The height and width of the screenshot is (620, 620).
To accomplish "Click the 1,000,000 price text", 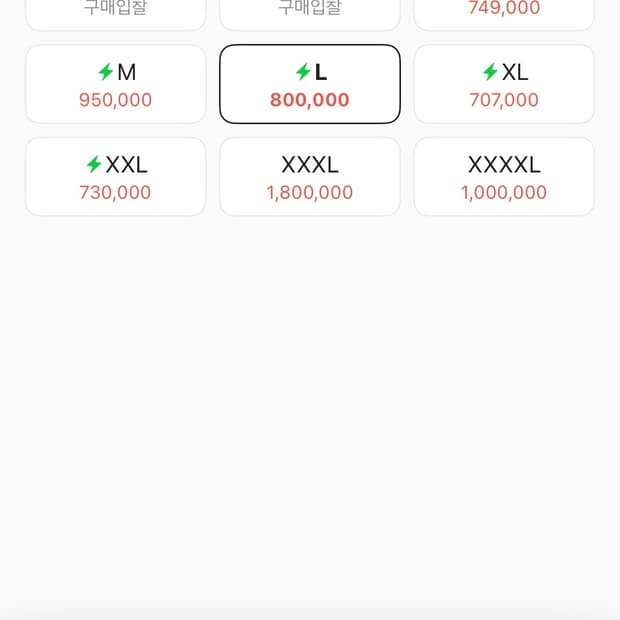I will pyautogui.click(x=504, y=193).
